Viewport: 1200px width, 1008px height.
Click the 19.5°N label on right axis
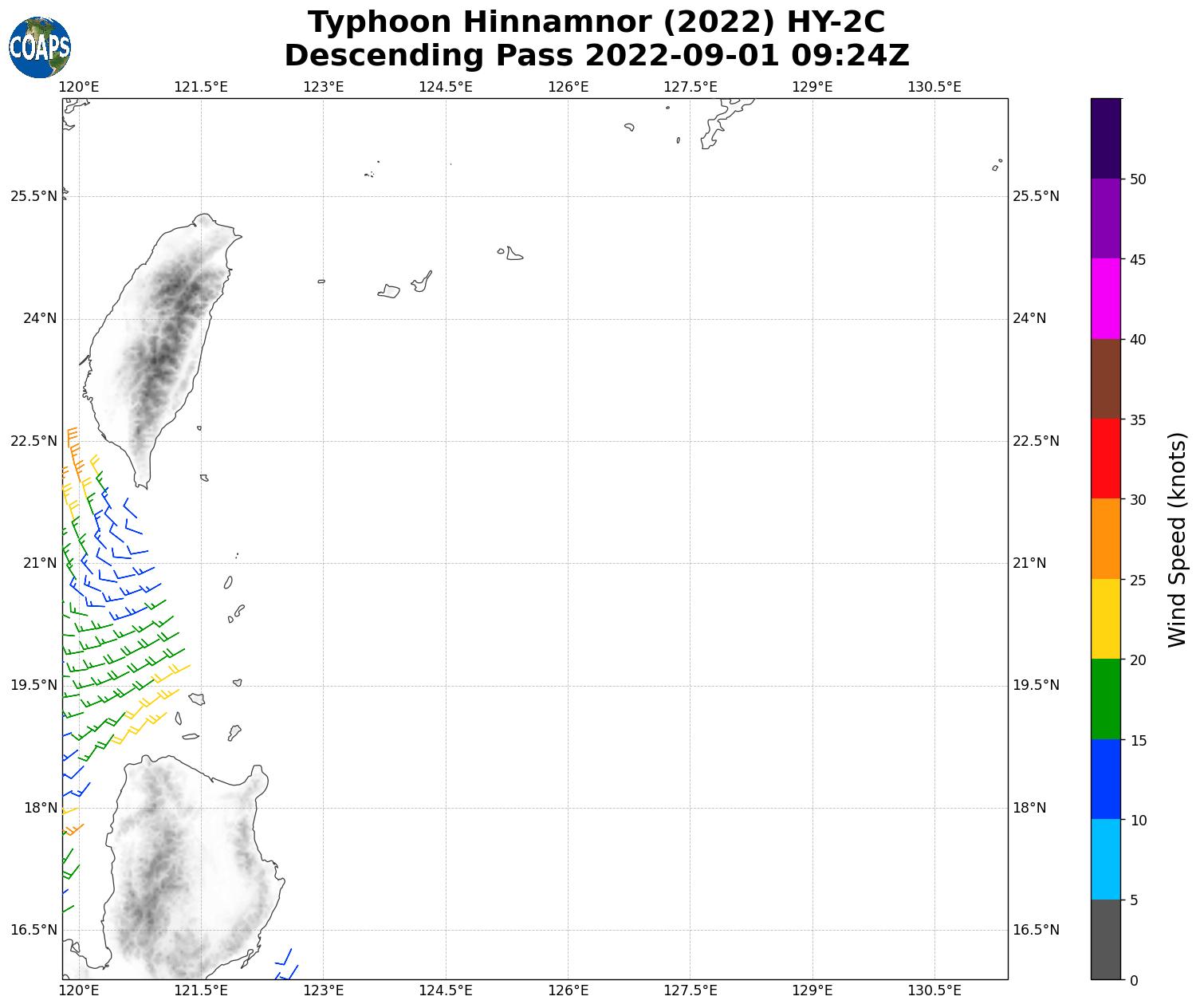click(x=1036, y=685)
